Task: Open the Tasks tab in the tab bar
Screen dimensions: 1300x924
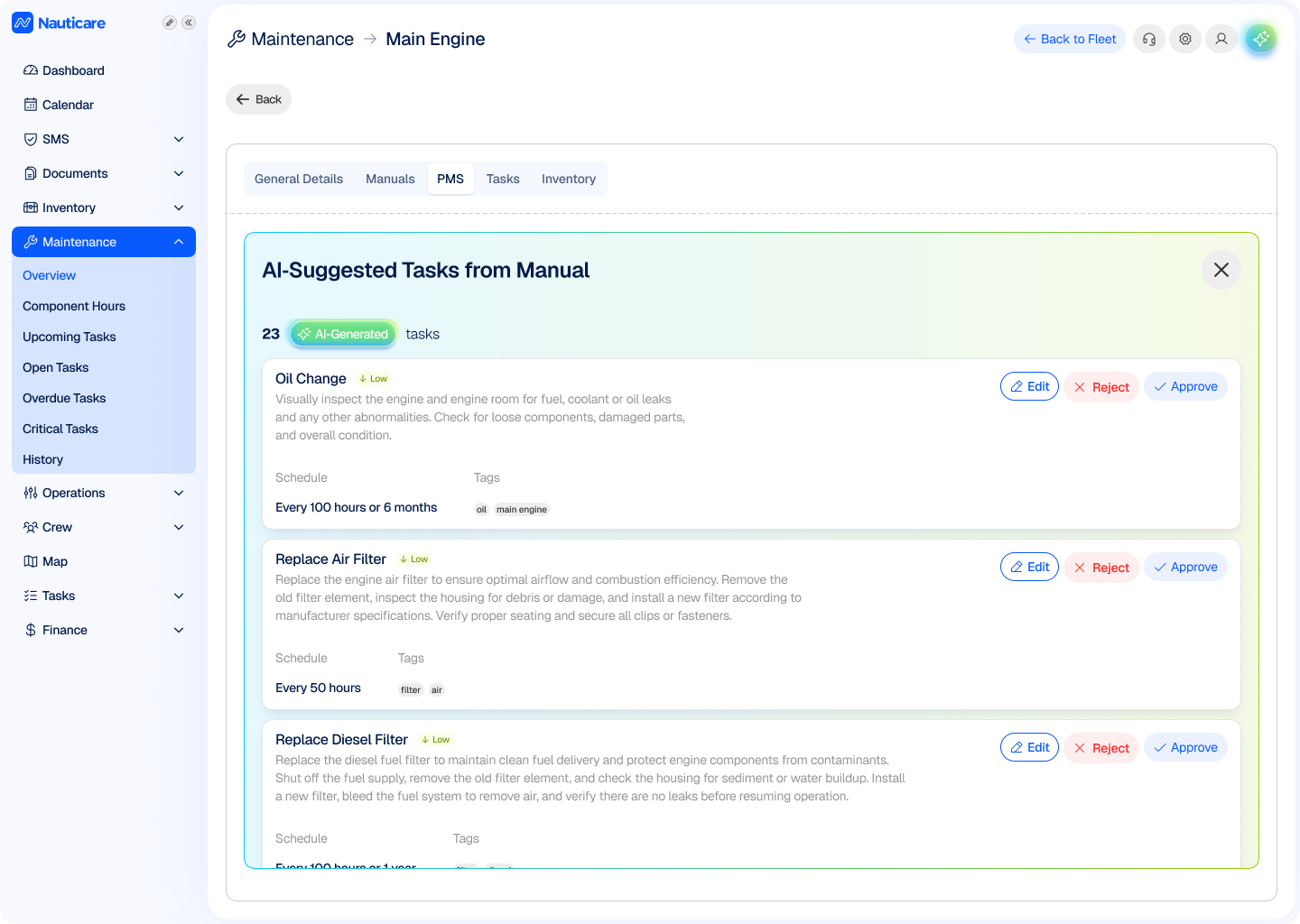Action: [503, 179]
